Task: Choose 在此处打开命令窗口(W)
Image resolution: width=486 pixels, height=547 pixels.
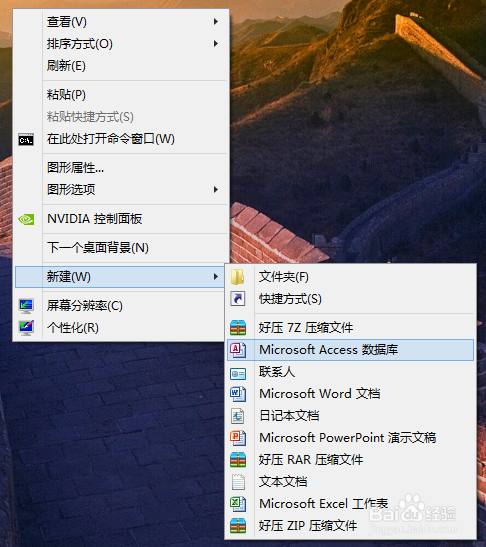Action: 121,138
